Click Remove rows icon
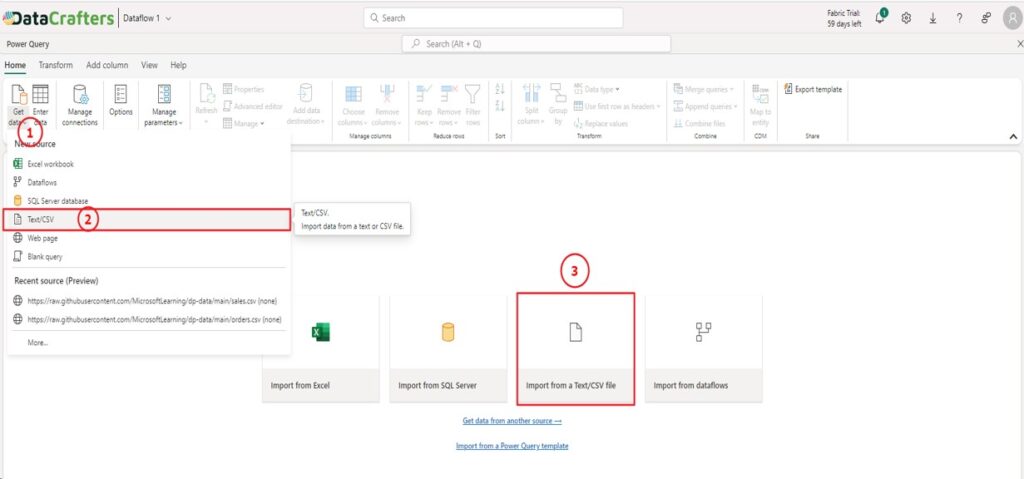This screenshot has height=479, width=1024. [x=449, y=94]
